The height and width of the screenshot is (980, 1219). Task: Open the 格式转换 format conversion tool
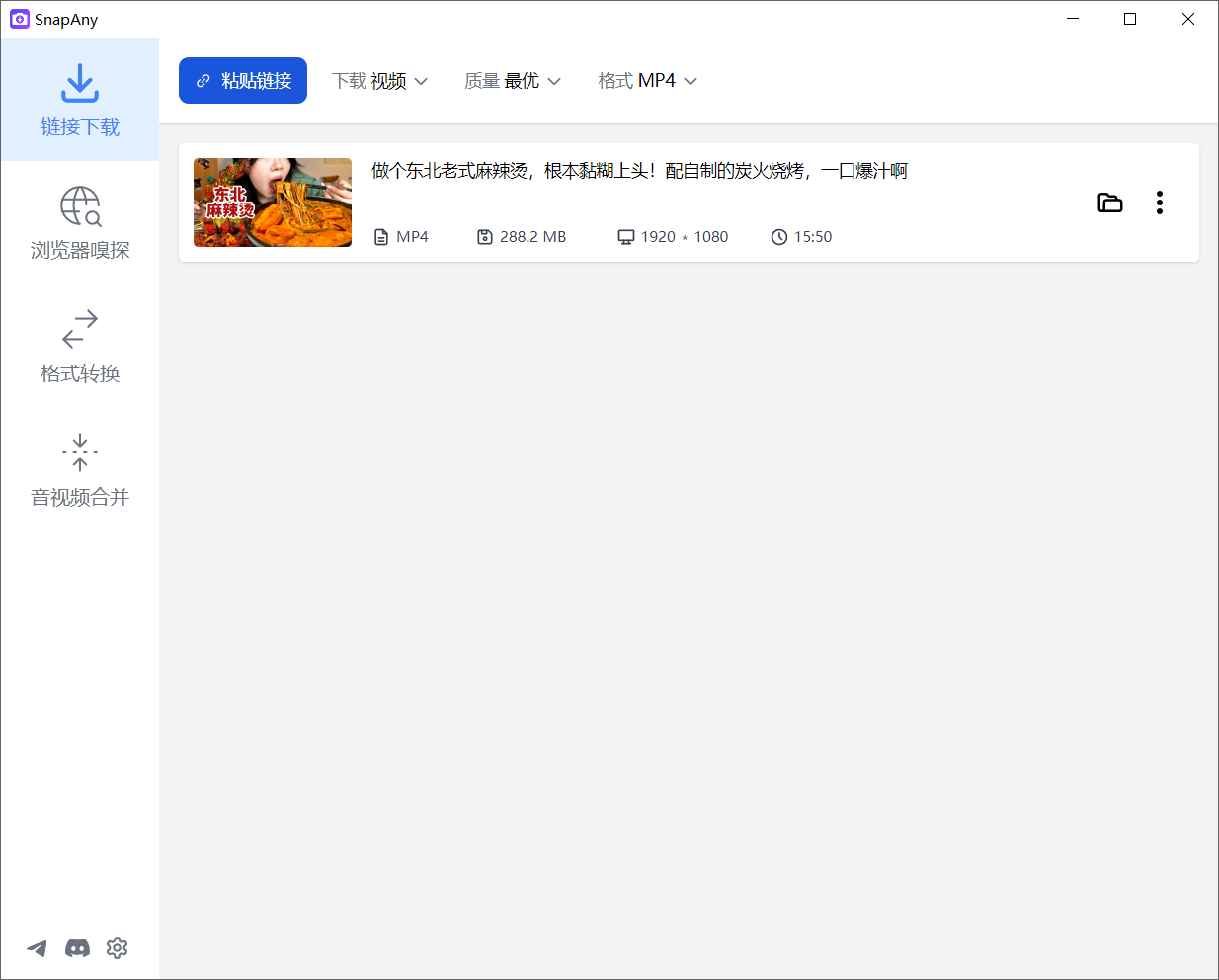tap(79, 346)
